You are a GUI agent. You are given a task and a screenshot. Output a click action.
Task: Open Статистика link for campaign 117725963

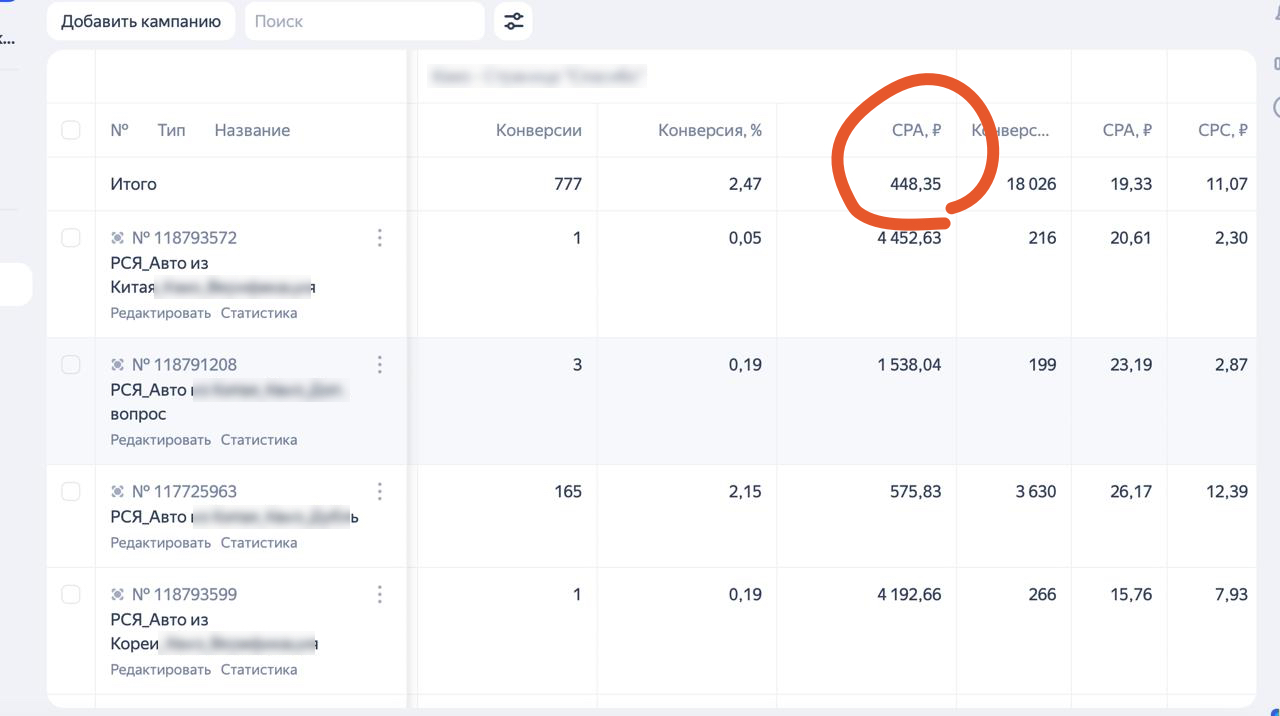[x=259, y=543]
